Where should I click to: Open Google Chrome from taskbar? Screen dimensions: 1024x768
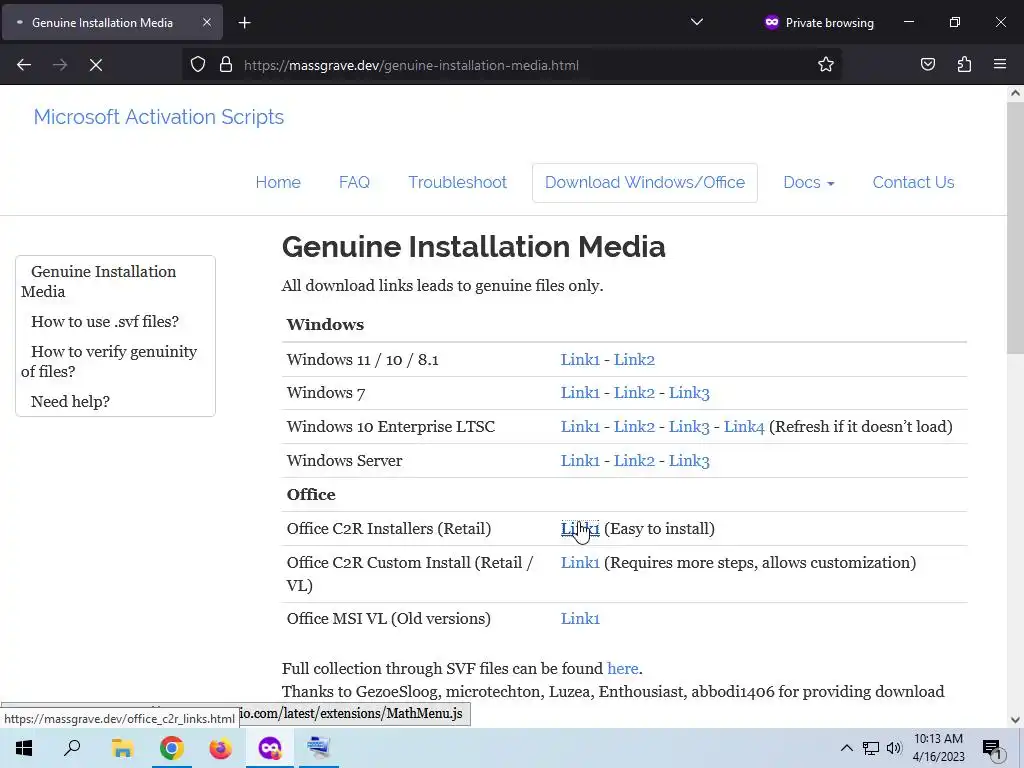[171, 748]
